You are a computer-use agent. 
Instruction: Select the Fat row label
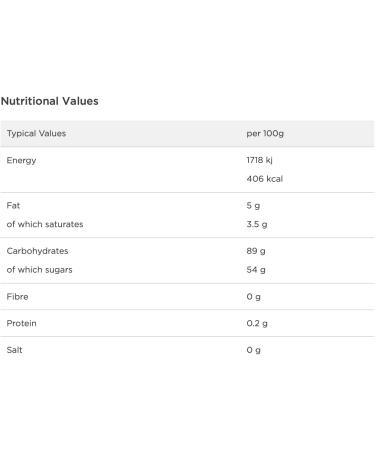click(13, 205)
